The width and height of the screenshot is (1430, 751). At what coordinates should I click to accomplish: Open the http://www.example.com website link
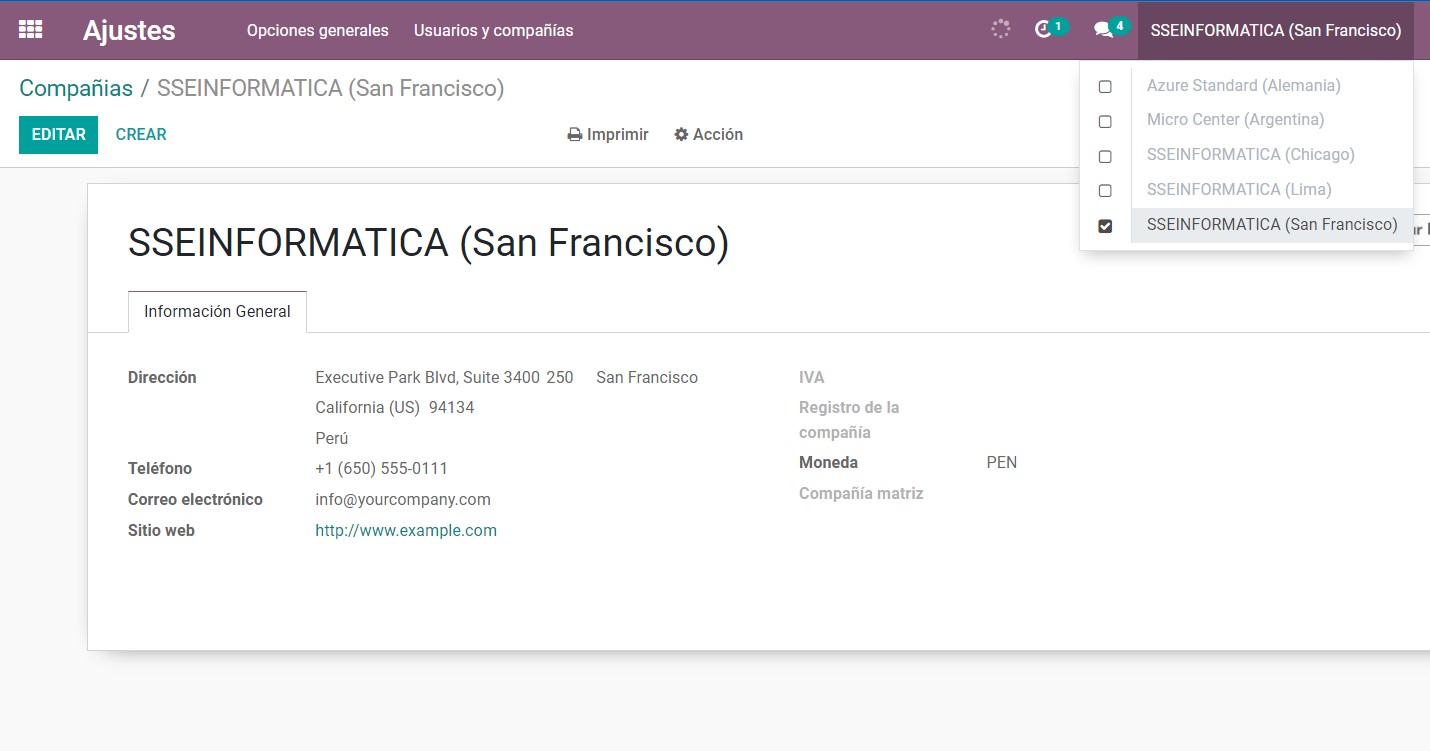click(406, 530)
